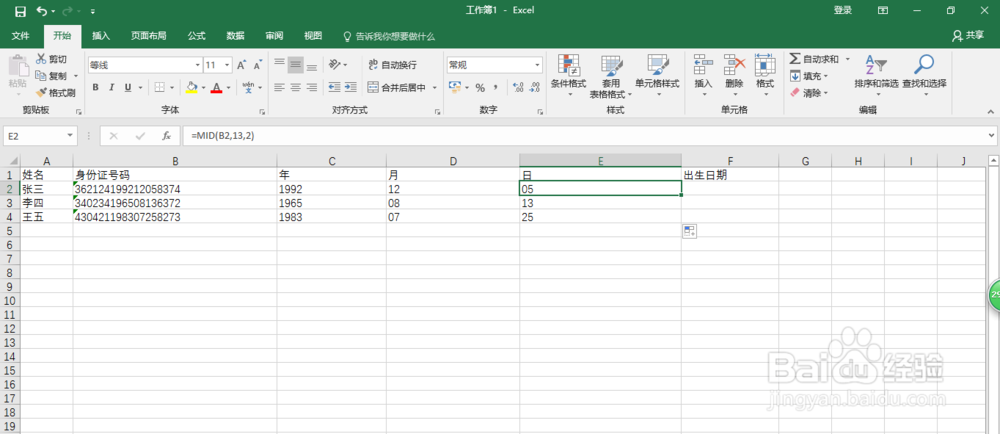Decrease font size with the smaller A icon
The image size is (1000, 434).
258,65
